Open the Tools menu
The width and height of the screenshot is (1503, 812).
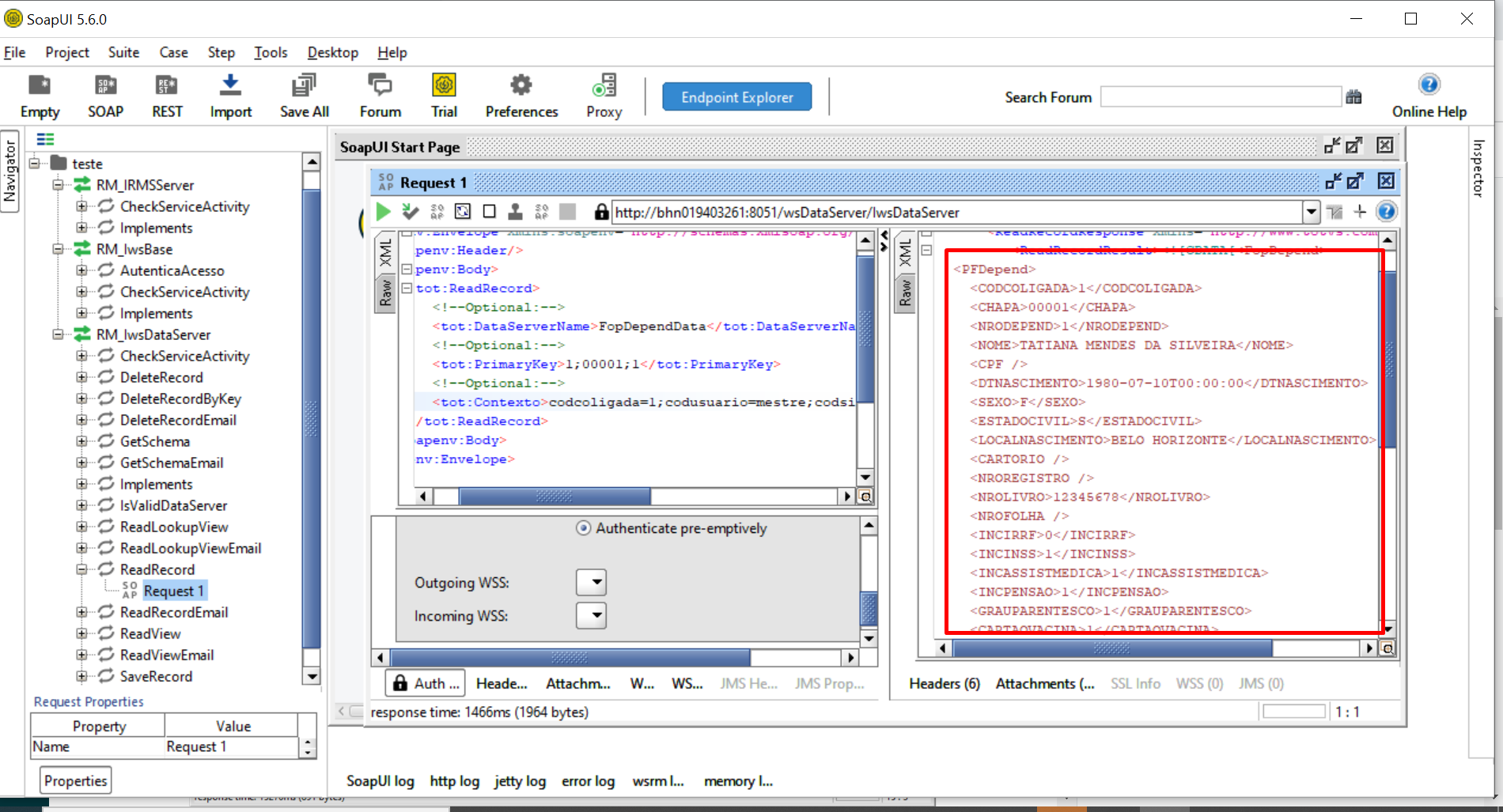point(271,52)
